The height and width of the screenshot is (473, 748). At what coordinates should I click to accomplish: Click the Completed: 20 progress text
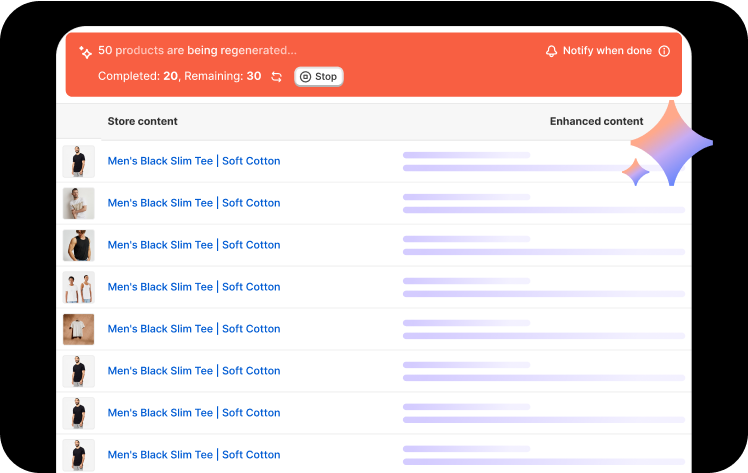click(x=138, y=77)
